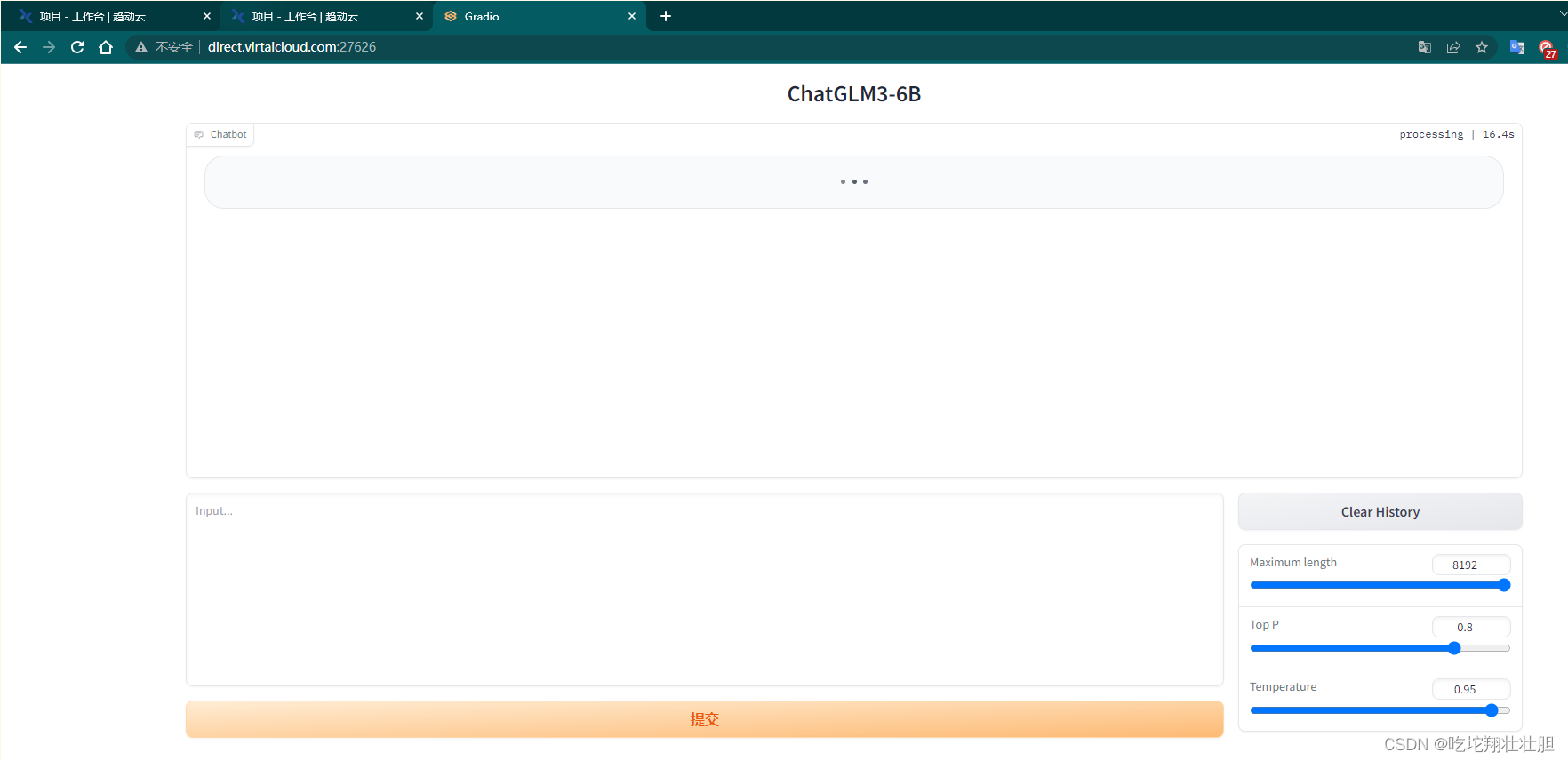
Task: Open the translate page icon in address bar
Action: [1425, 47]
